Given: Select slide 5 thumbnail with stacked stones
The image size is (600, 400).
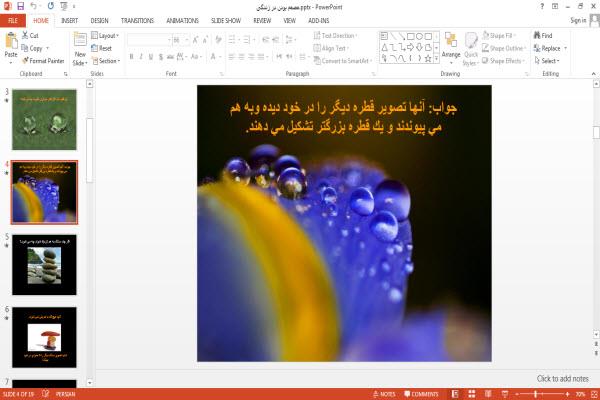Looking at the screenshot, I should click(44, 265).
